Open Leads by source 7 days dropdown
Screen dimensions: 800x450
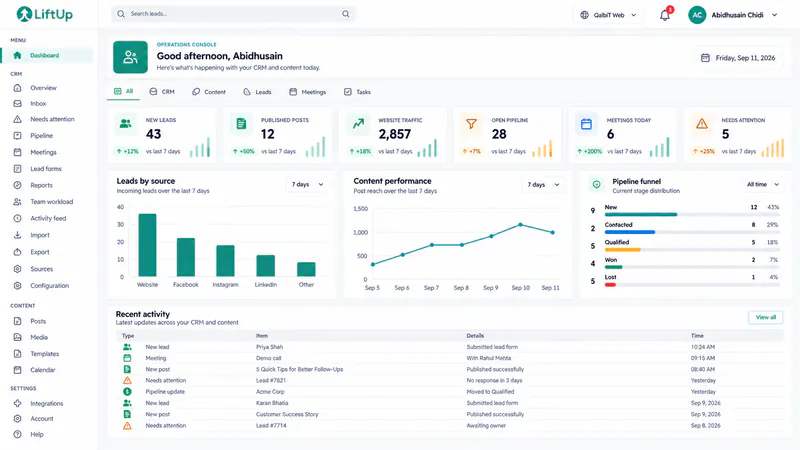point(308,185)
